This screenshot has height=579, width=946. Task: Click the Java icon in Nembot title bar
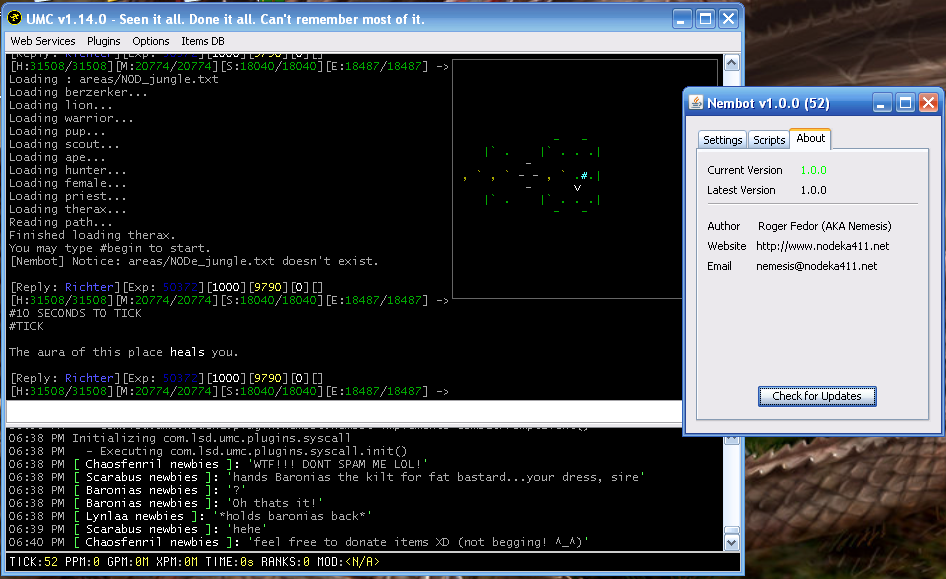click(x=697, y=103)
